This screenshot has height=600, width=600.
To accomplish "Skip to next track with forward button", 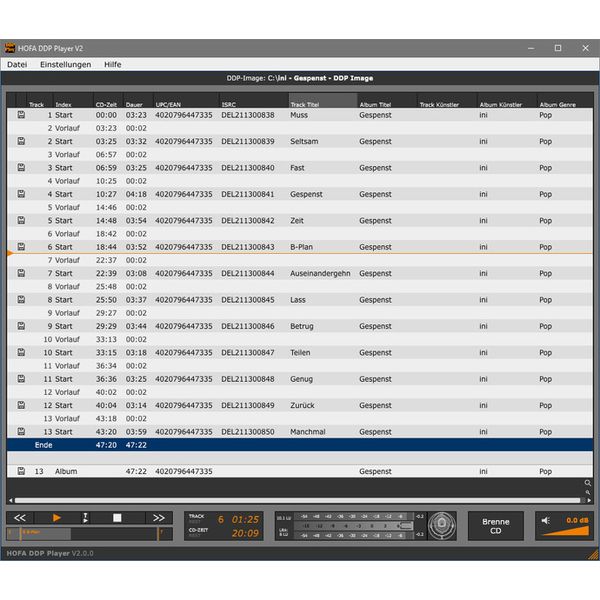I will (x=159, y=518).
